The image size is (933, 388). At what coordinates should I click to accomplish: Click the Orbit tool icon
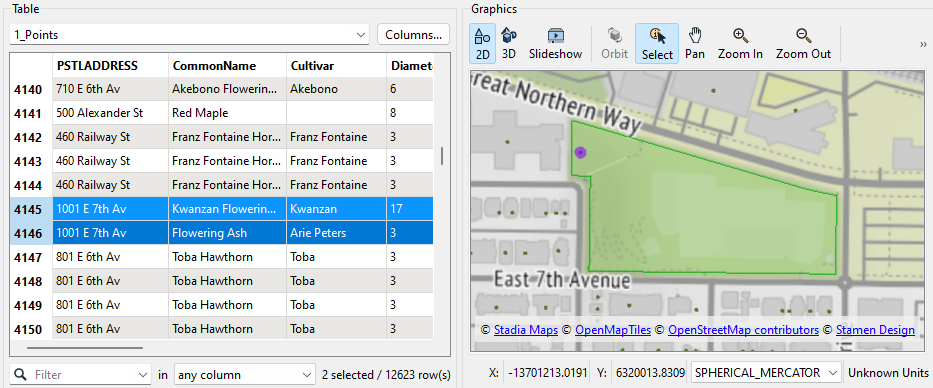tap(614, 43)
